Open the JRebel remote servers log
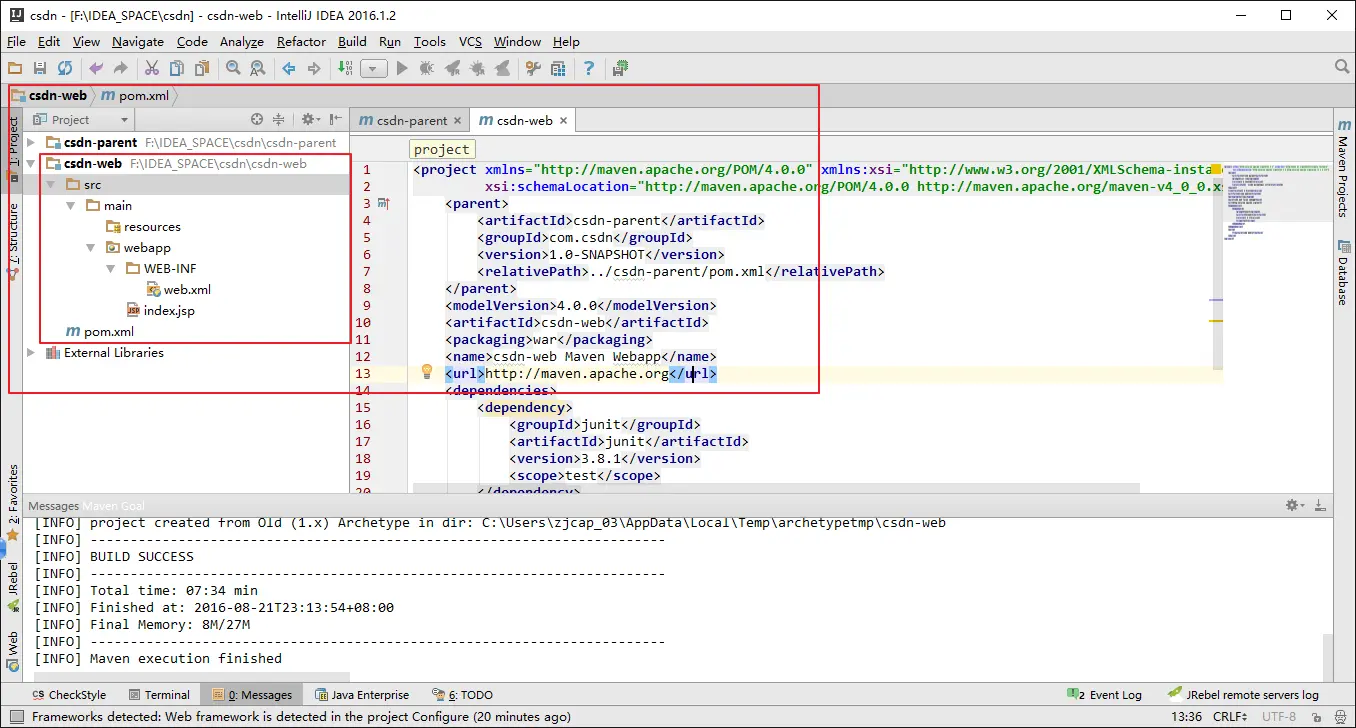 [1243, 695]
